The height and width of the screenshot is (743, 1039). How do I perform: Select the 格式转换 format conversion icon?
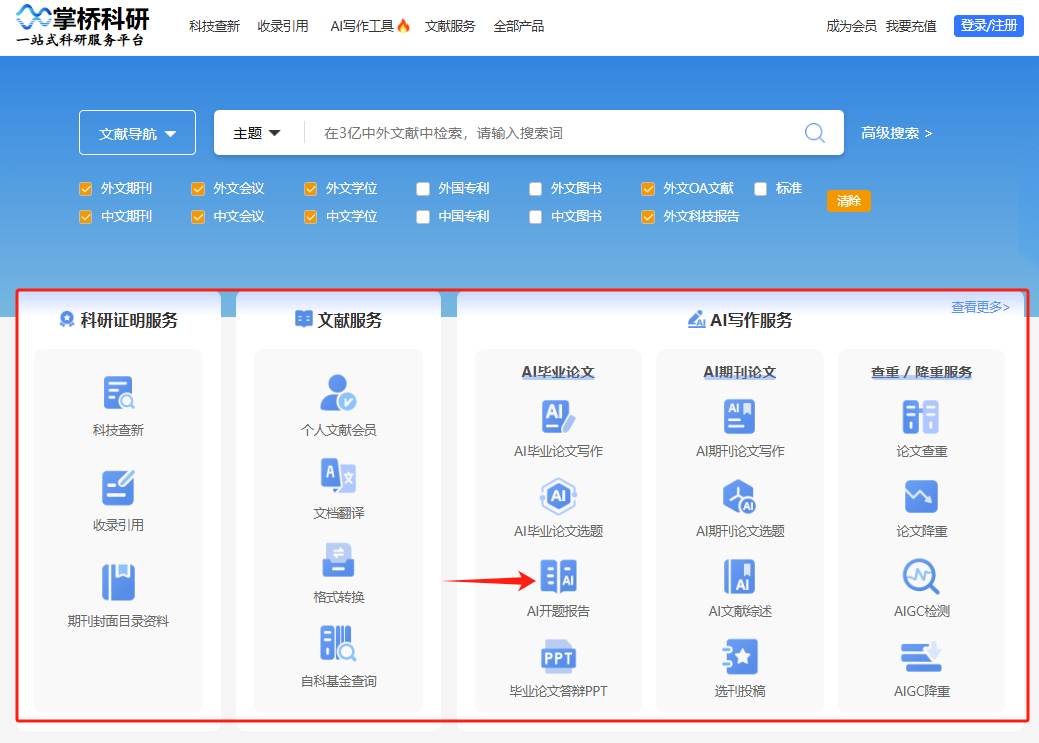(338, 560)
